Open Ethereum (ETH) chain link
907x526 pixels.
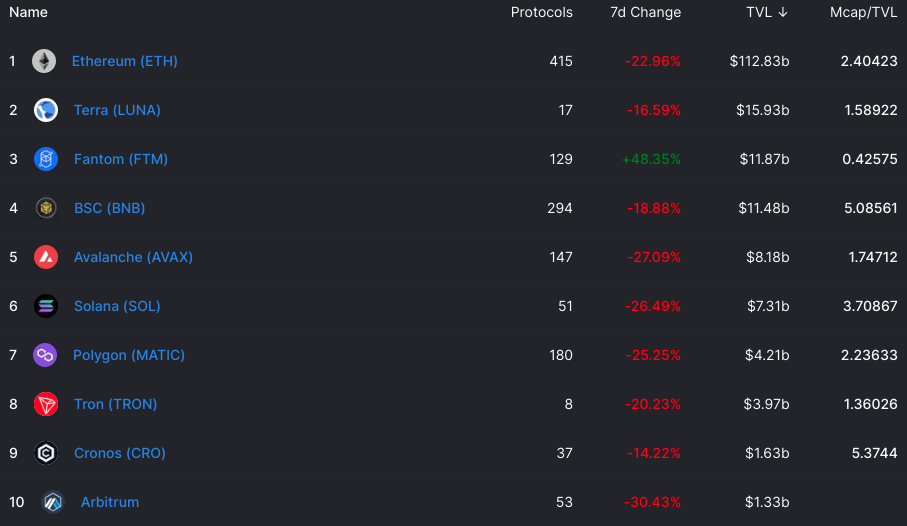(x=124, y=61)
